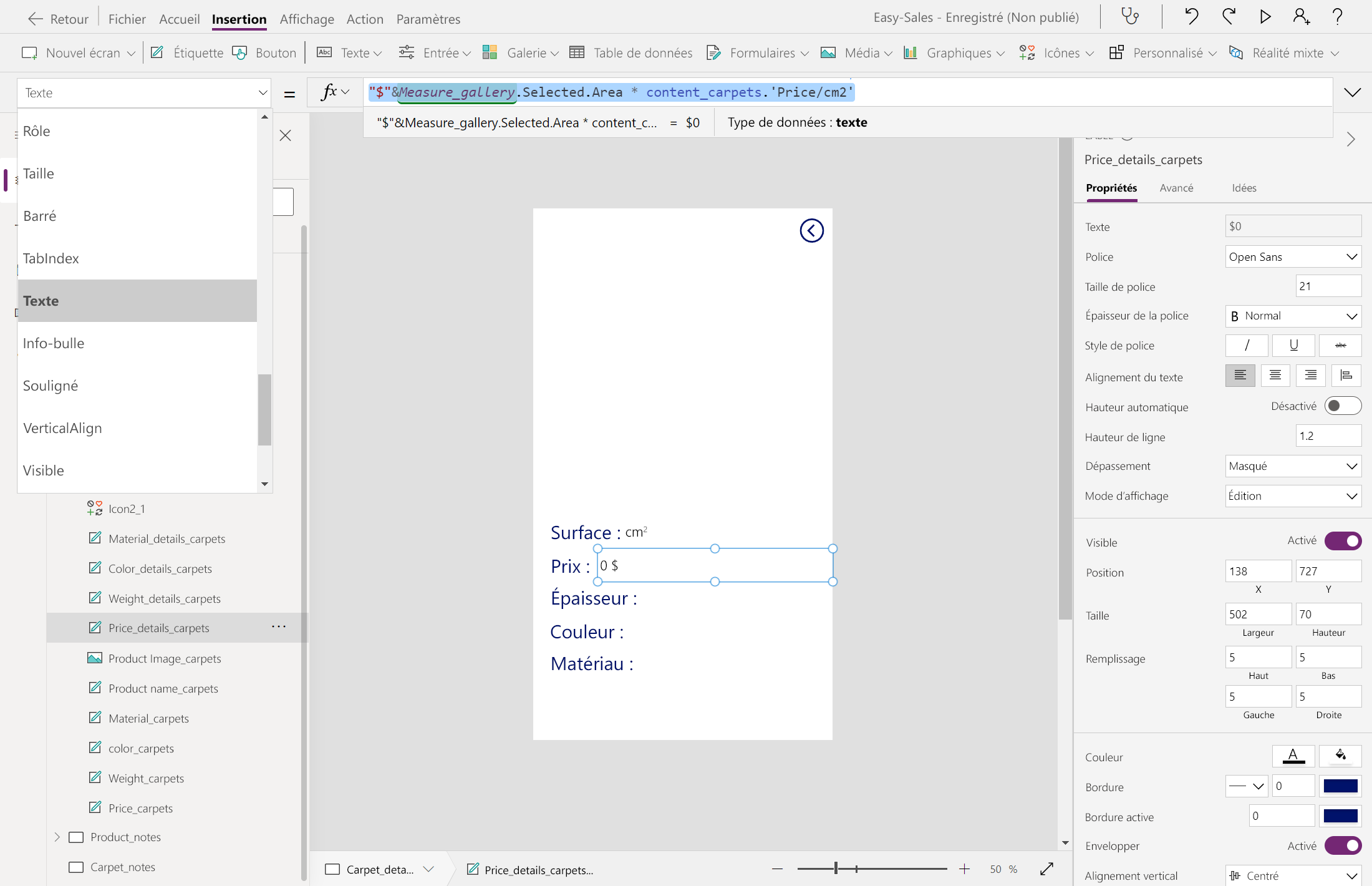This screenshot has height=886, width=1372.
Task: Insert a new Étiquette label
Action: click(x=187, y=53)
